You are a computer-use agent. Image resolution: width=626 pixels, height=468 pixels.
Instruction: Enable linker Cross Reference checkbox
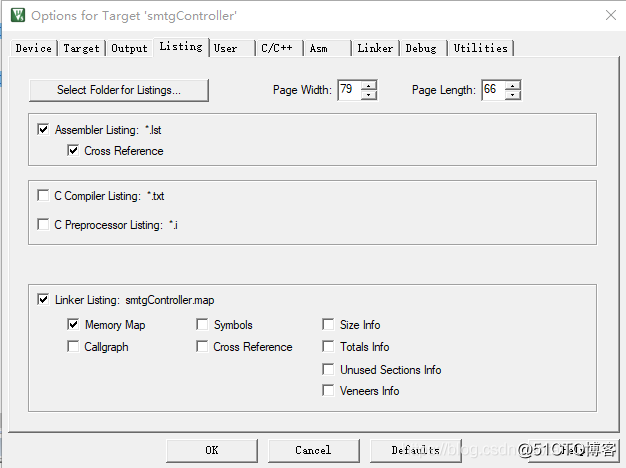(202, 346)
